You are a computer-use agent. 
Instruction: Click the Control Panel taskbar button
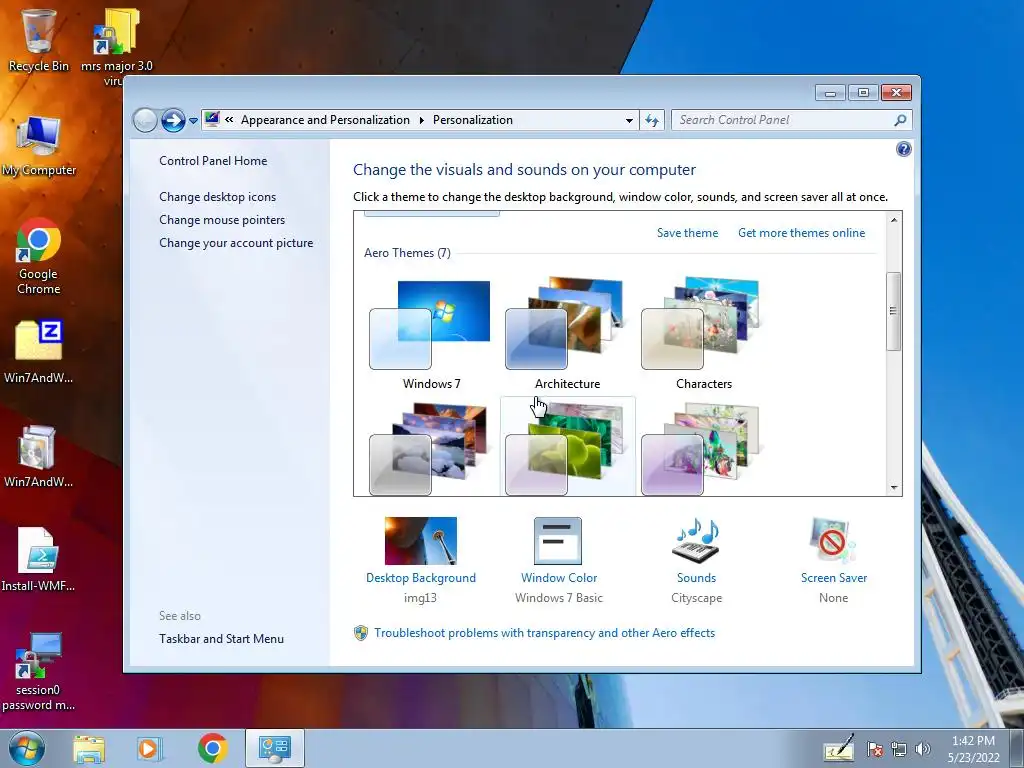(275, 748)
